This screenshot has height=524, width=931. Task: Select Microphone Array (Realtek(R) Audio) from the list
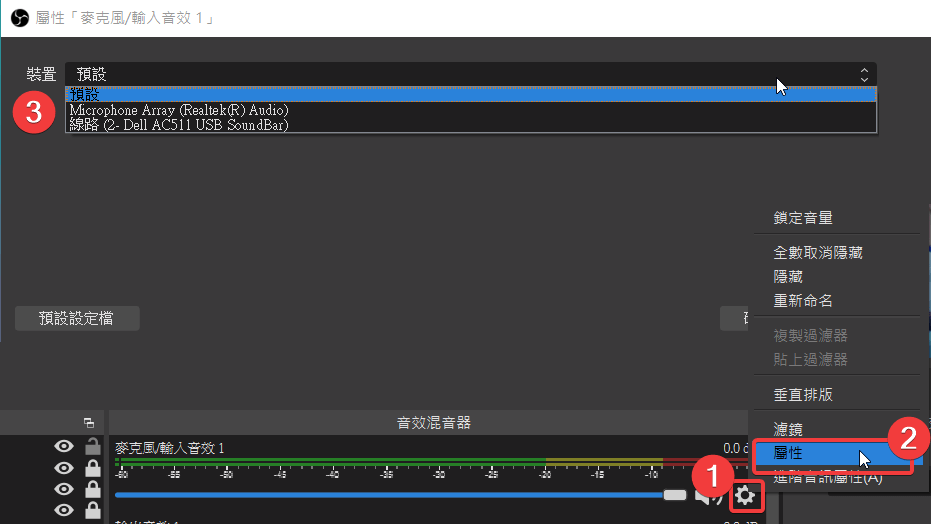[x=179, y=110]
